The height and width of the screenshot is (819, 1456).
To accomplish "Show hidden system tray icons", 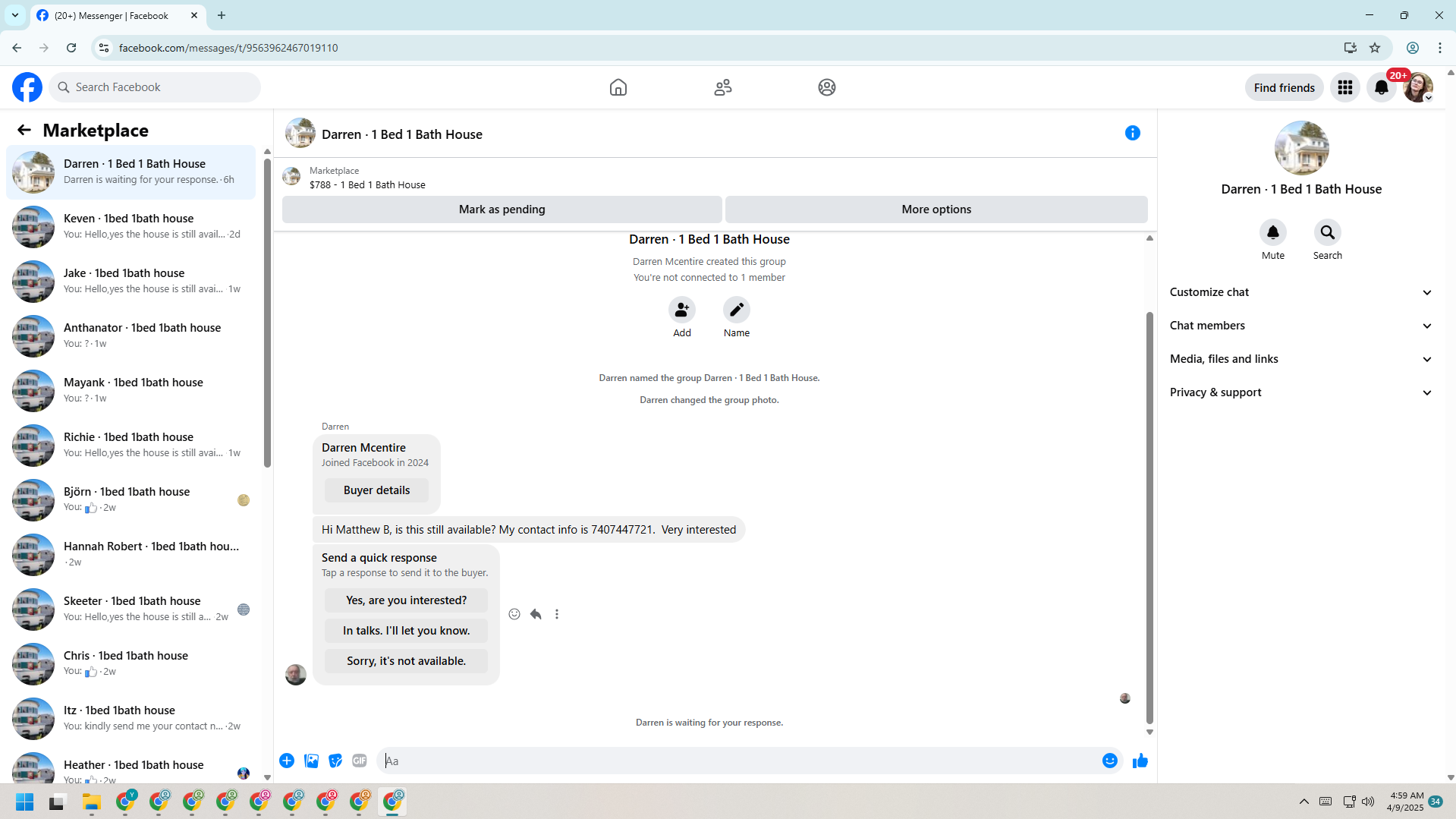I will coord(1304,802).
